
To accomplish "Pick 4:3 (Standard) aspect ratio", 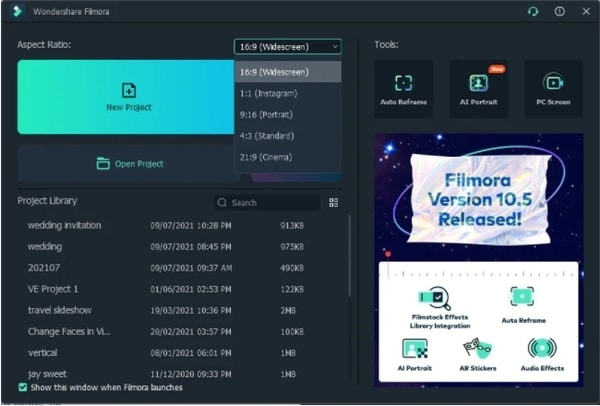I will [x=288, y=136].
